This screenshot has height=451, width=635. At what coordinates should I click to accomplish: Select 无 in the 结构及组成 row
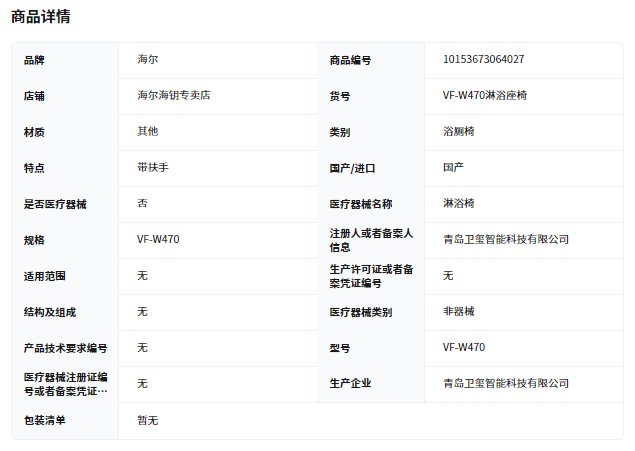click(x=142, y=312)
